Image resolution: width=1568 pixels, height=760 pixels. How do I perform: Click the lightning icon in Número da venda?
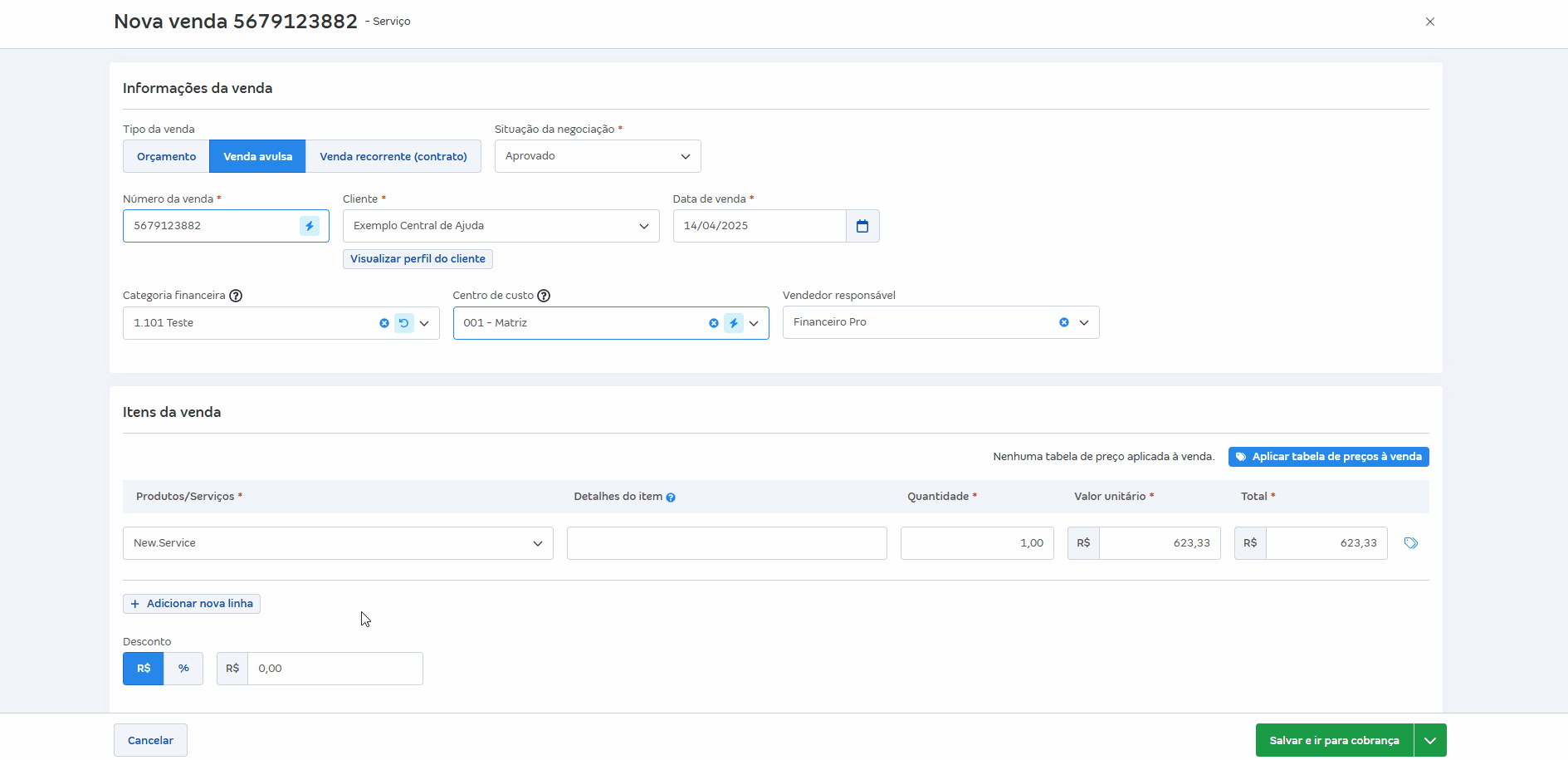[310, 226]
